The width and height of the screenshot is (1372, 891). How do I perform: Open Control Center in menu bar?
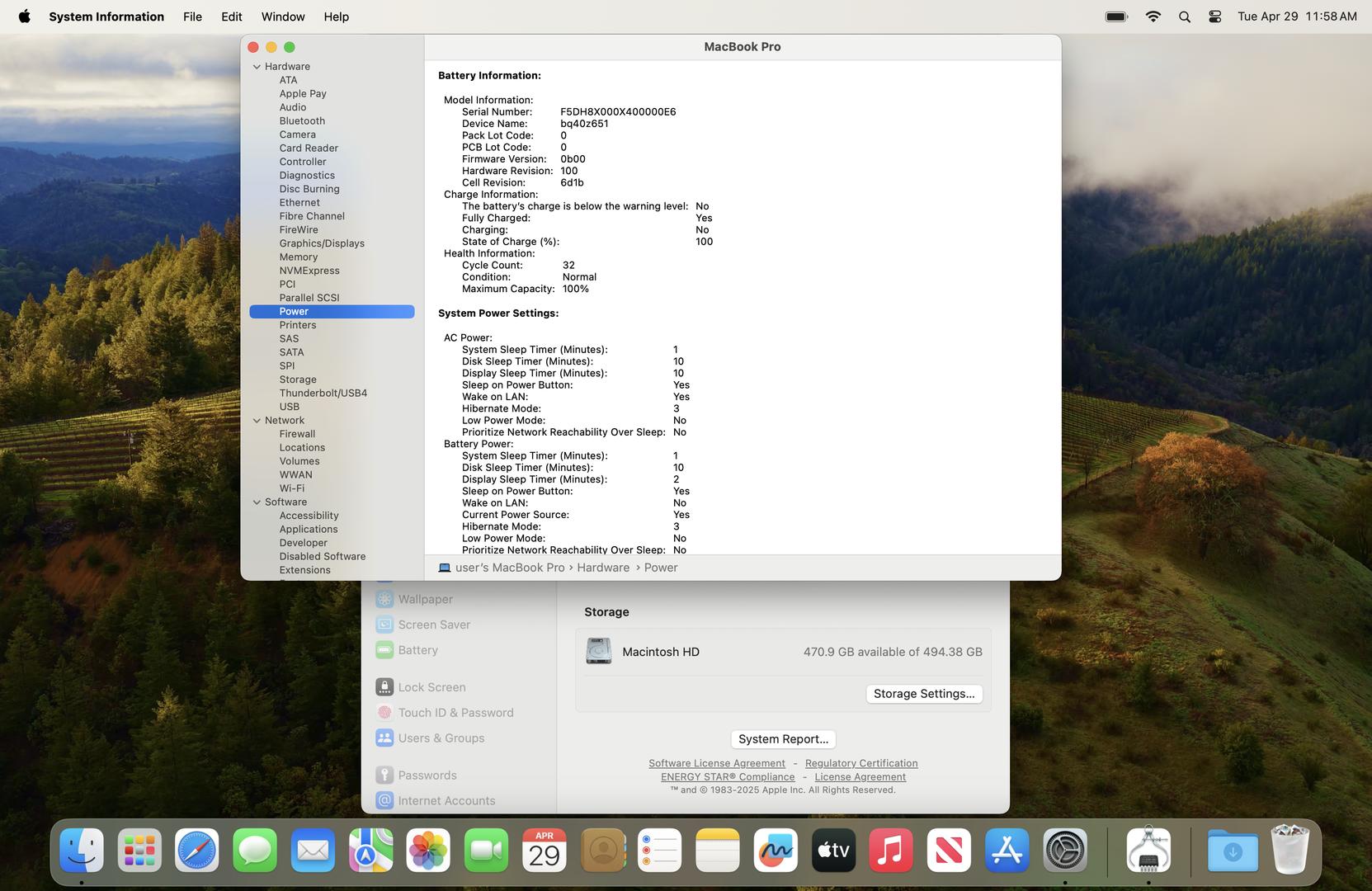coord(1214,16)
